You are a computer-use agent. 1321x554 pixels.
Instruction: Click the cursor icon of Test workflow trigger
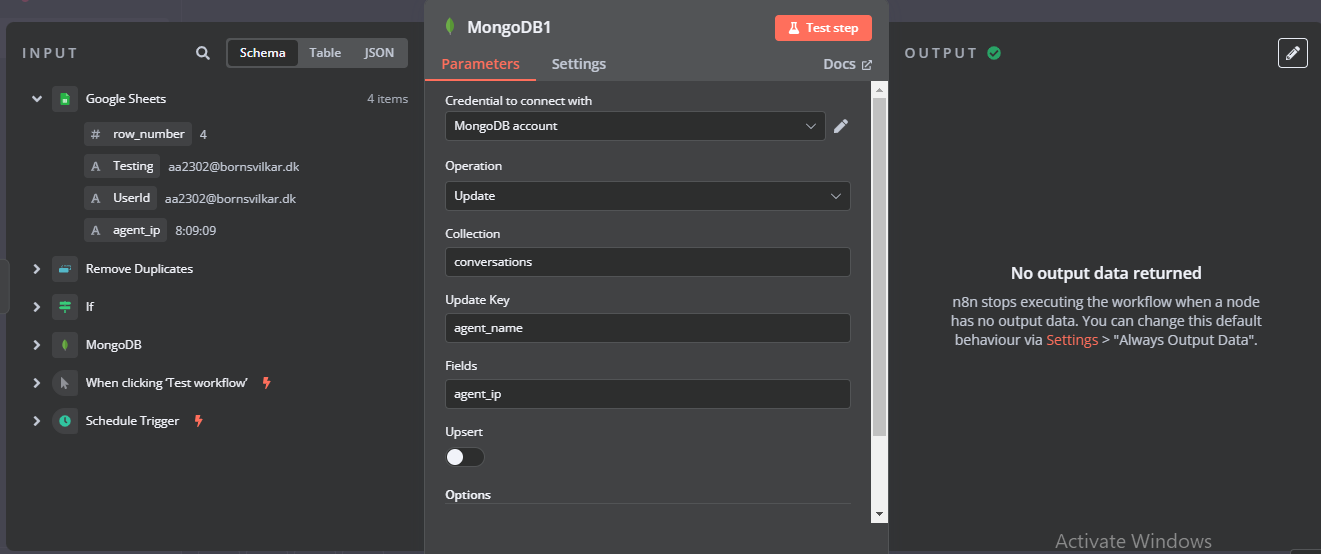[65, 383]
